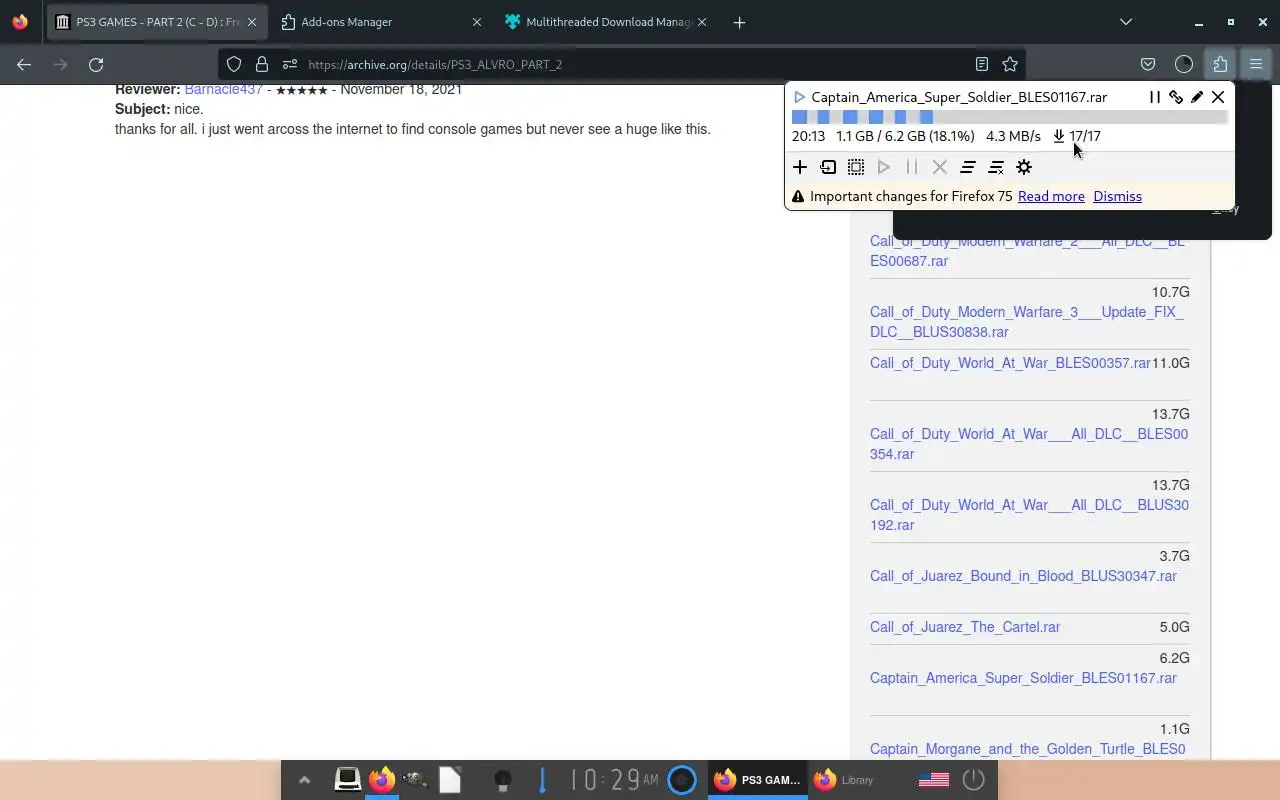Image resolution: width=1280 pixels, height=800 pixels.
Task: Open a new browser tab
Action: (x=739, y=22)
